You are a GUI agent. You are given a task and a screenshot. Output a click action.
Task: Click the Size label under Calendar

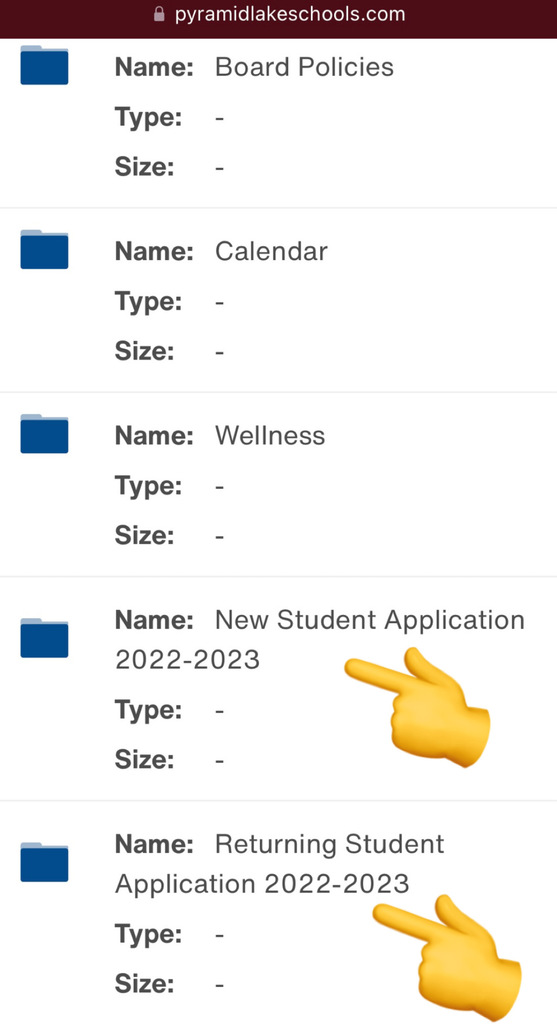click(x=144, y=352)
